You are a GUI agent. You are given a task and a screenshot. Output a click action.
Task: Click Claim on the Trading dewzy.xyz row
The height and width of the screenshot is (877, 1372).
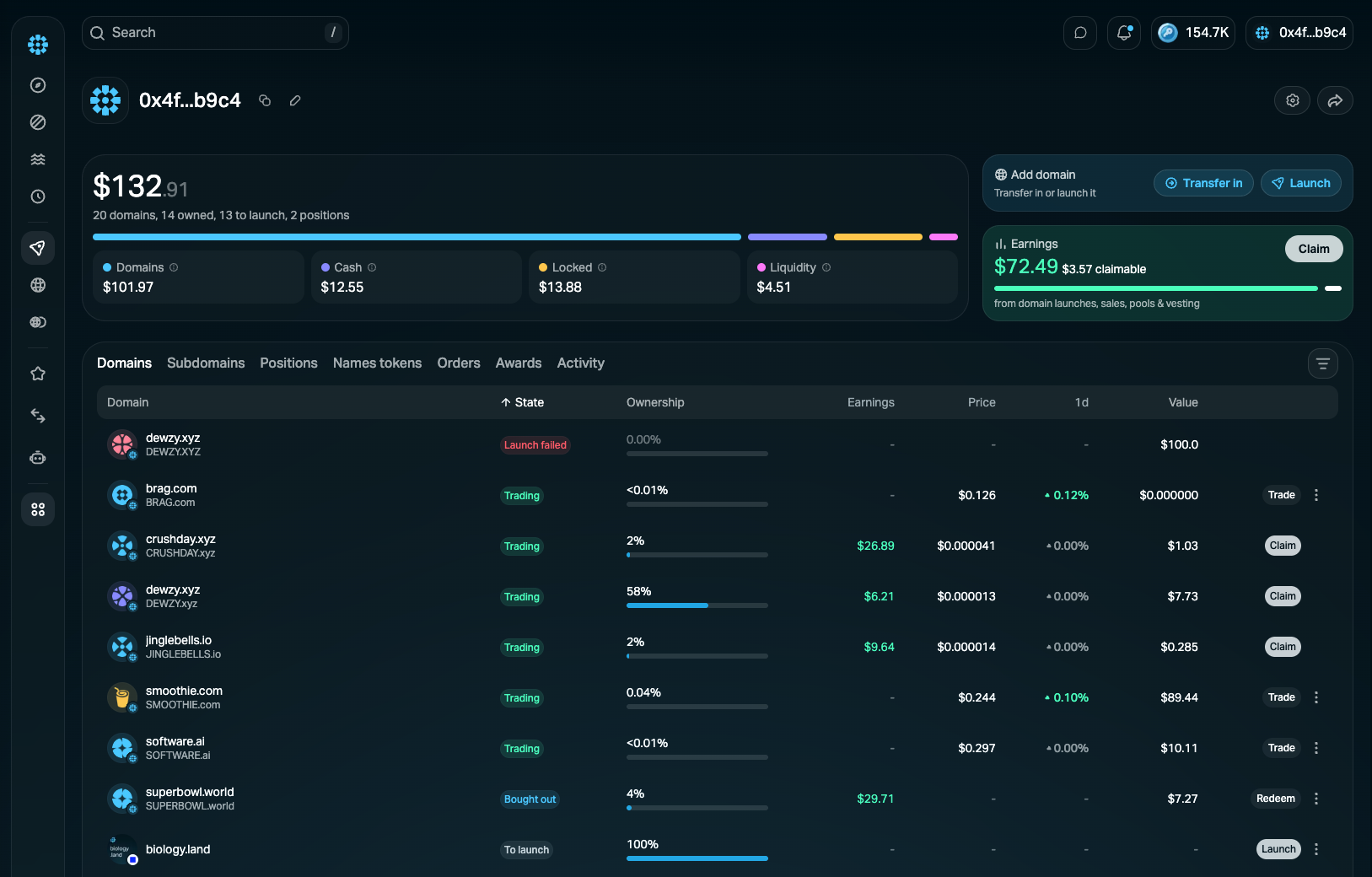[1283, 596]
